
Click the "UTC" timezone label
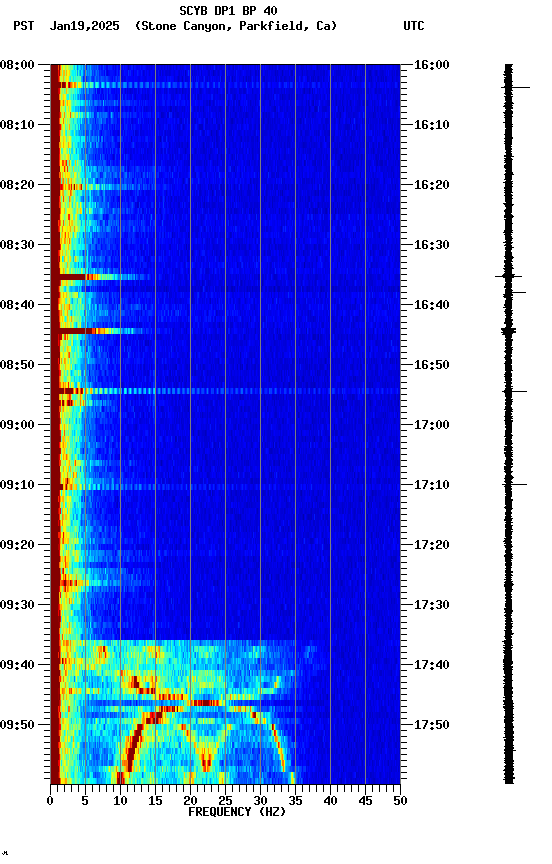(414, 26)
